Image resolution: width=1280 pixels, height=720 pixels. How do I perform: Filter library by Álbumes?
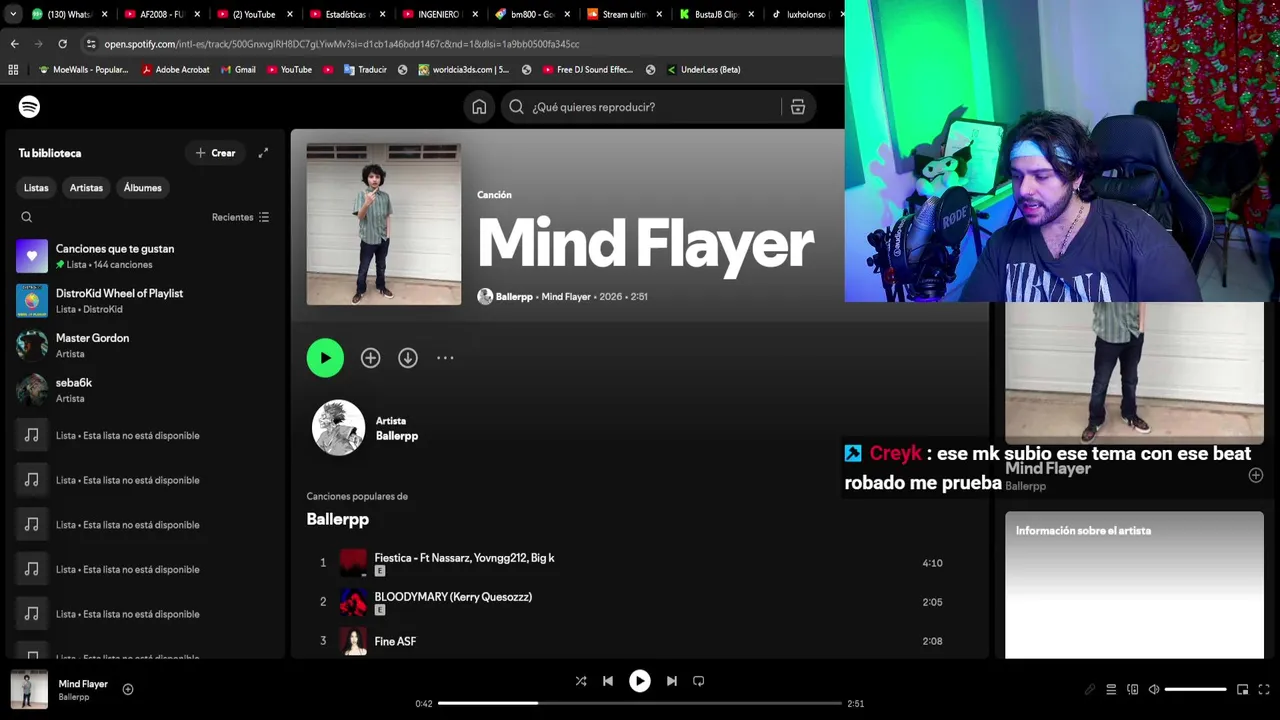143,188
